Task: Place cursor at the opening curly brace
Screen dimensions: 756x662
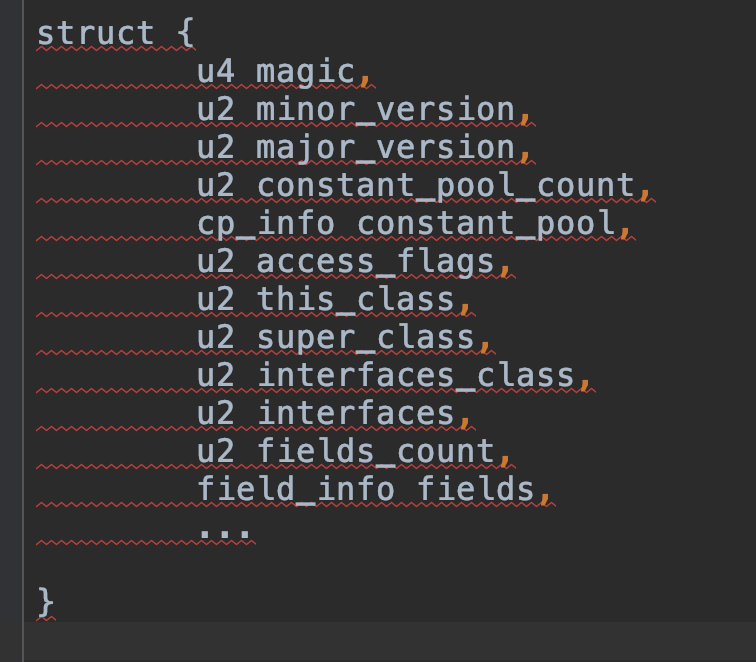Action: [x=186, y=33]
